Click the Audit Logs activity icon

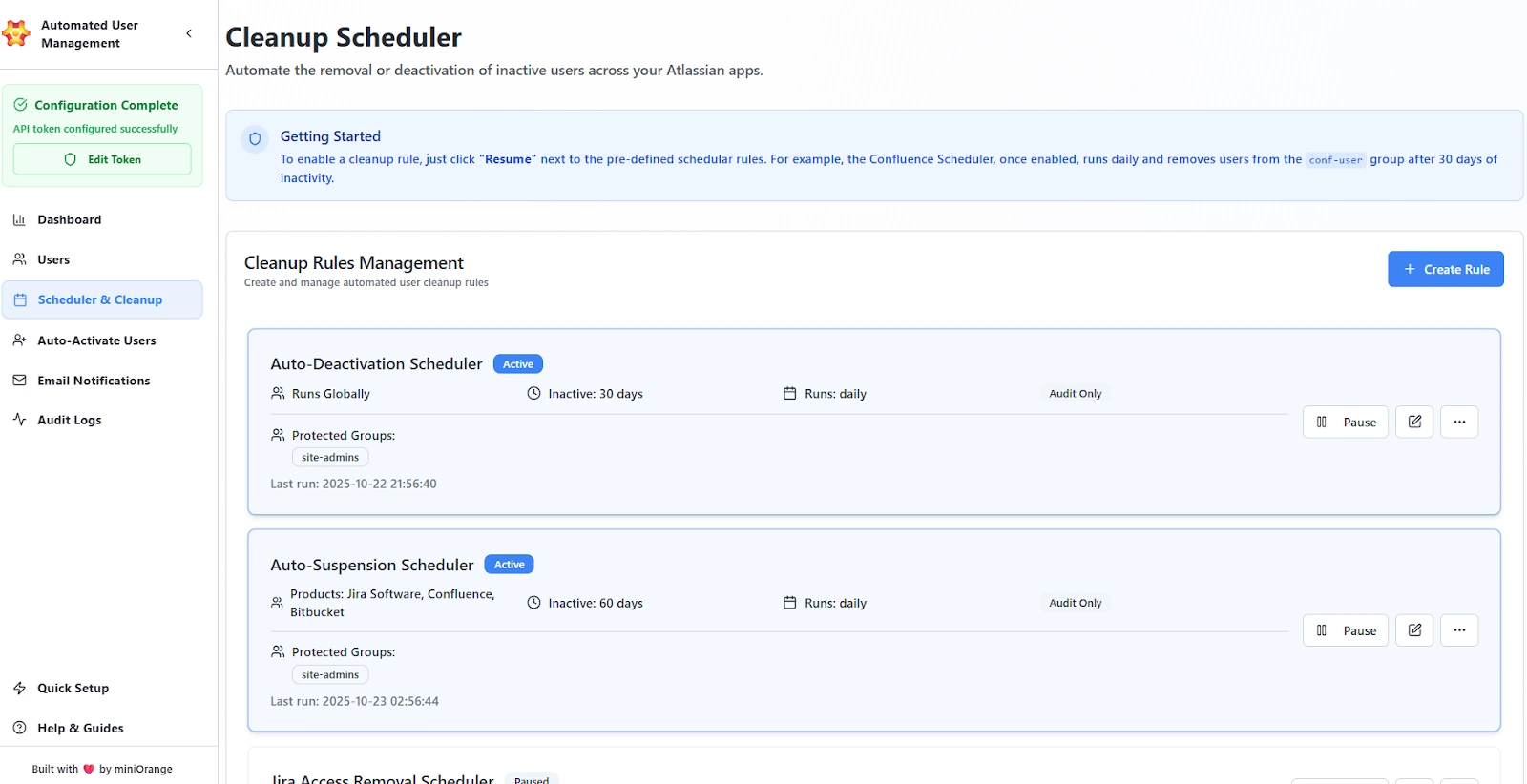click(x=19, y=420)
